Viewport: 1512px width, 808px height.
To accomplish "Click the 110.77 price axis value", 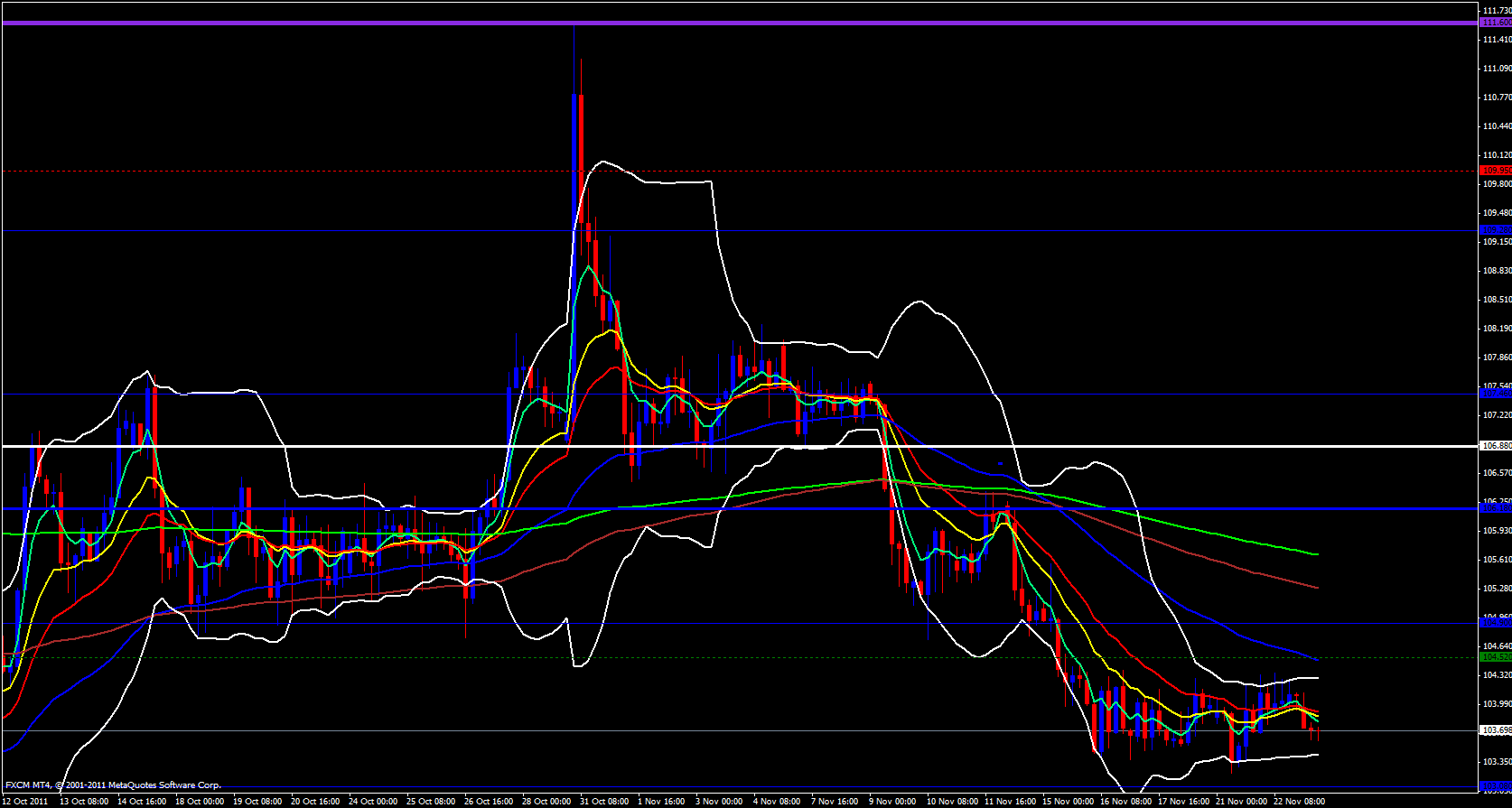I will pos(1496,98).
